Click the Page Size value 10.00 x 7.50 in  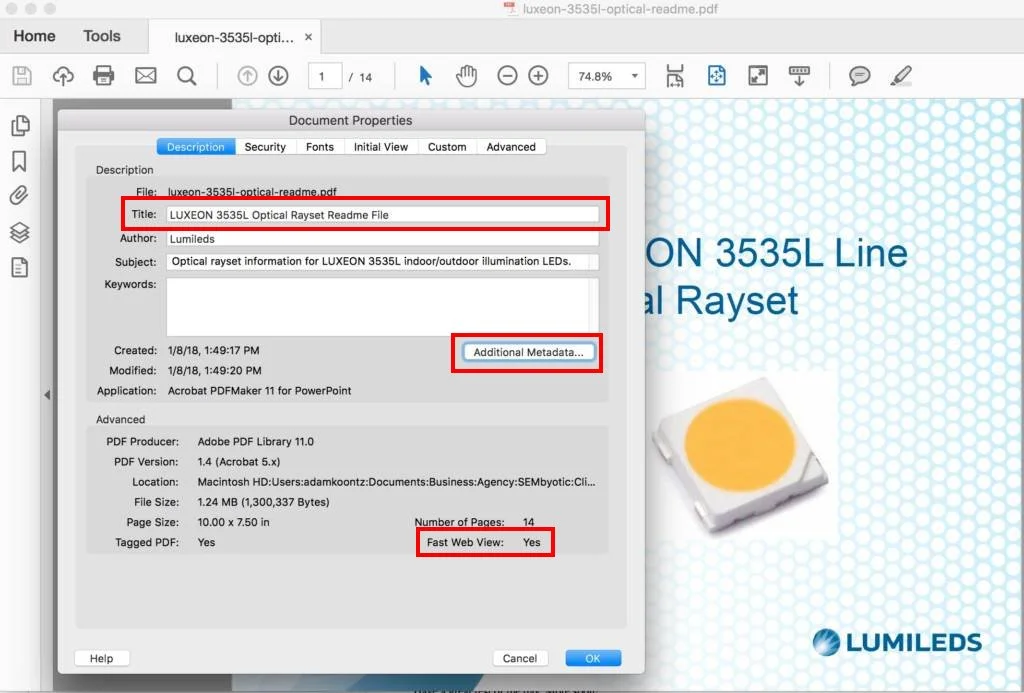(233, 523)
